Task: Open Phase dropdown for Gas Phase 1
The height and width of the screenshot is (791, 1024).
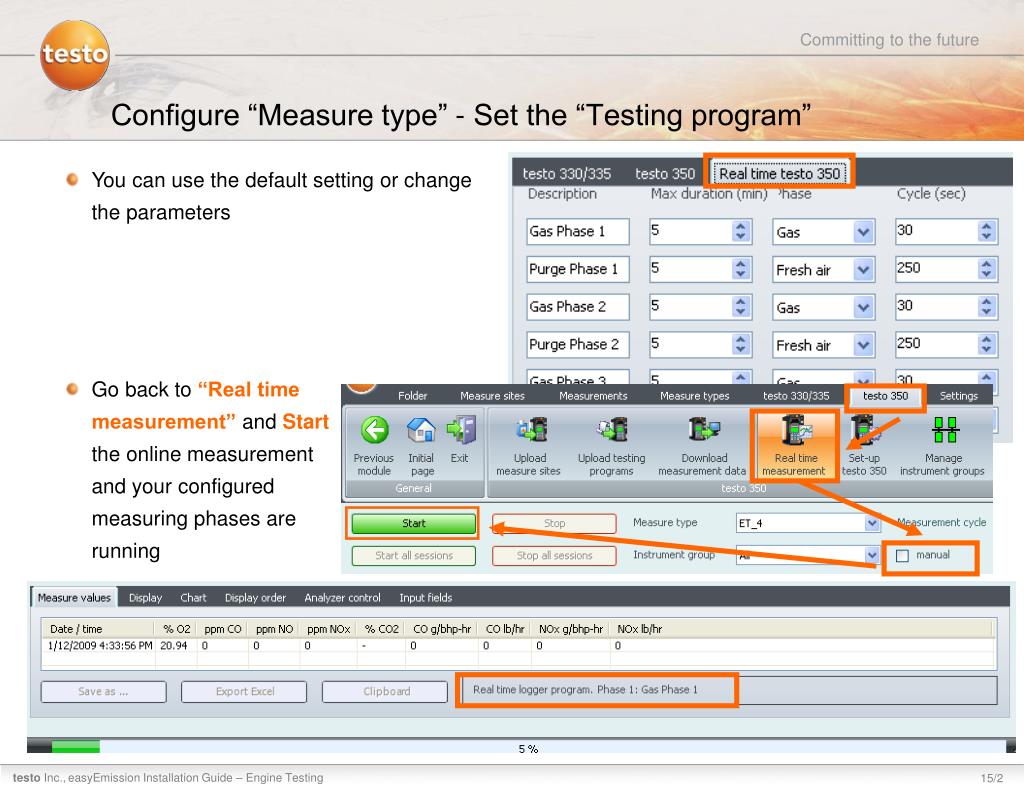Action: 863,232
